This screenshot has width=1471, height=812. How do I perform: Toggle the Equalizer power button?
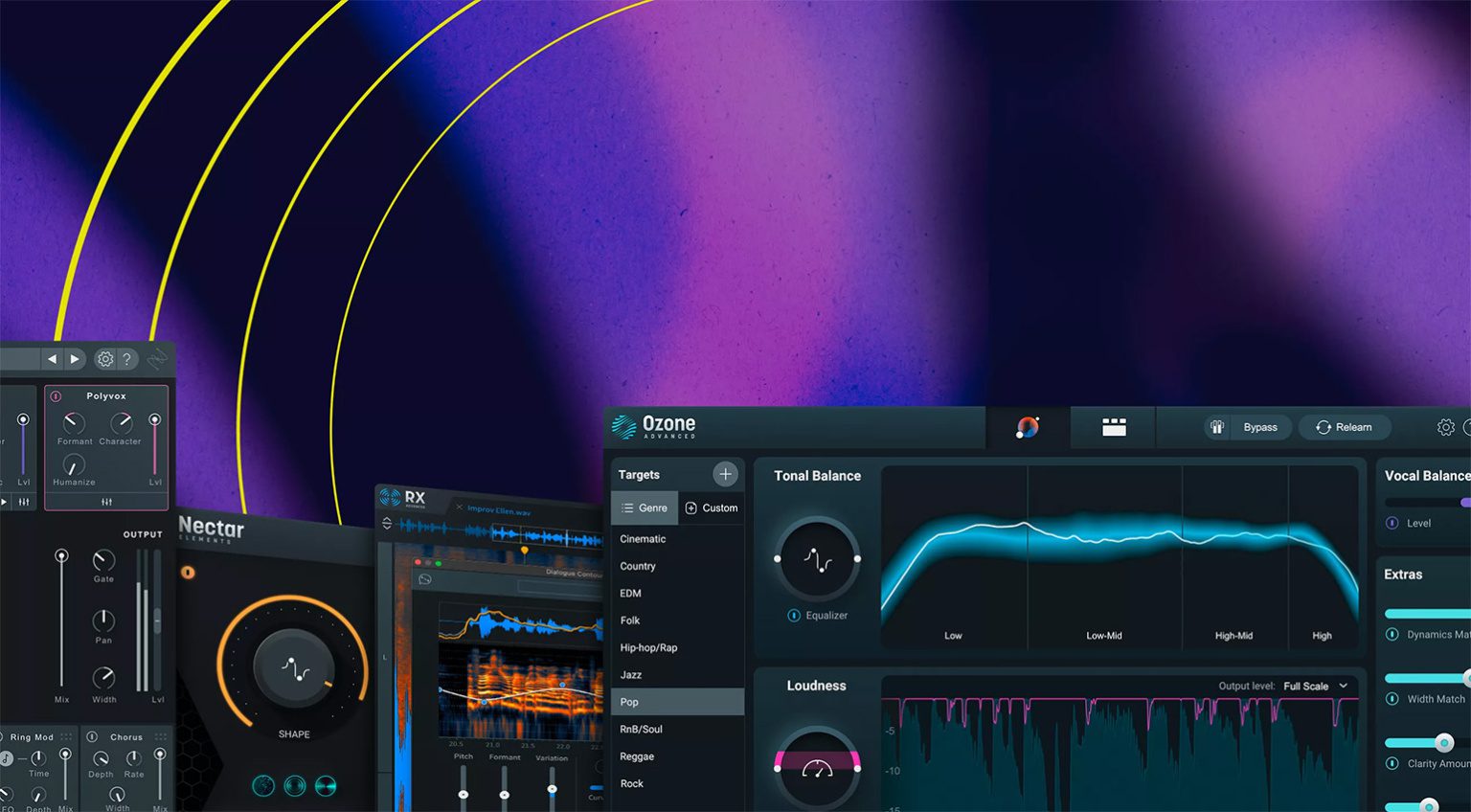(793, 616)
